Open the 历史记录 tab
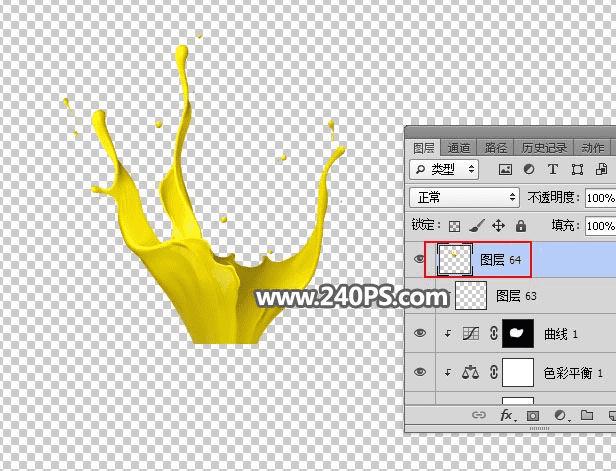 544,148
